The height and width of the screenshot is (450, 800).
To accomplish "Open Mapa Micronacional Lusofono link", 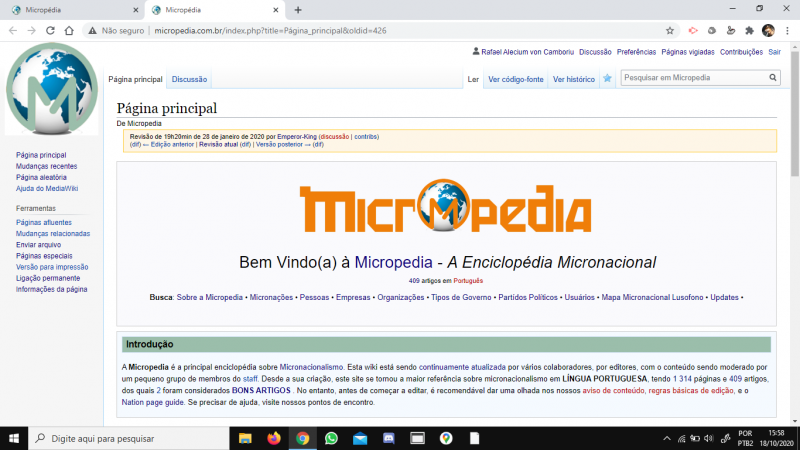I will pyautogui.click(x=652, y=297).
